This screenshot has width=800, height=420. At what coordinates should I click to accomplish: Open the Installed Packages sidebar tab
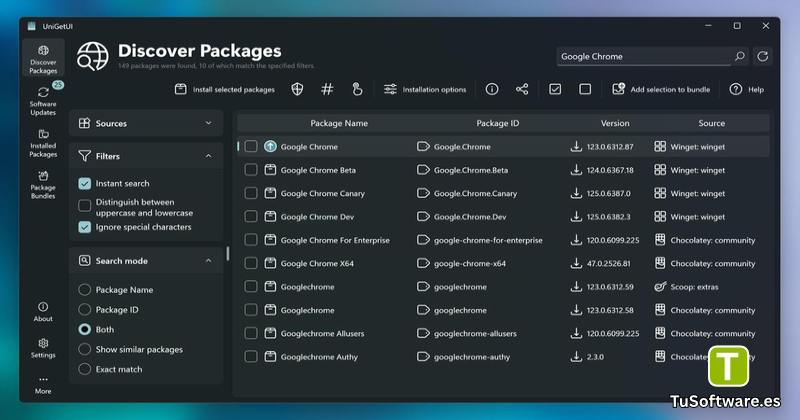pyautogui.click(x=43, y=142)
